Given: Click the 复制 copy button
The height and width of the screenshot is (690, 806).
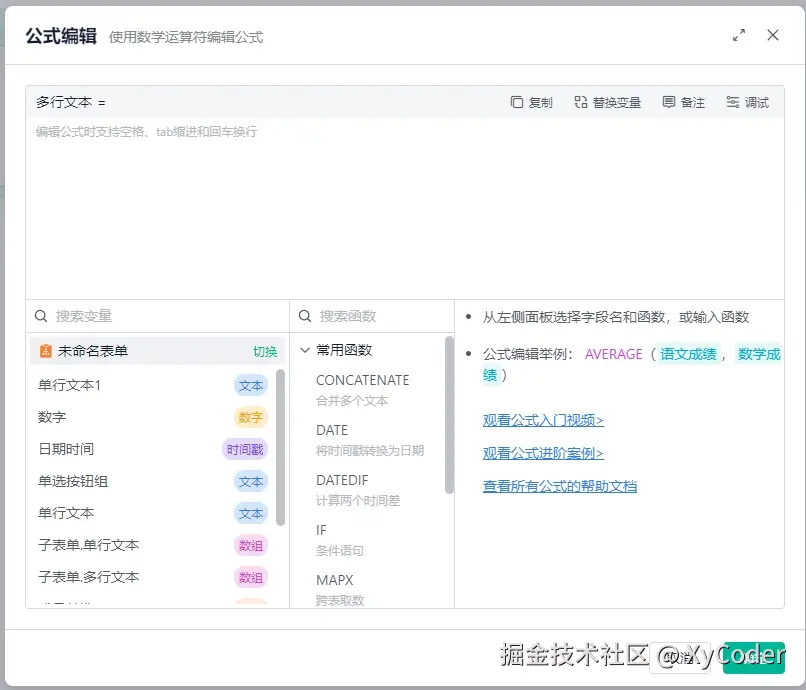Looking at the screenshot, I should coord(532,102).
